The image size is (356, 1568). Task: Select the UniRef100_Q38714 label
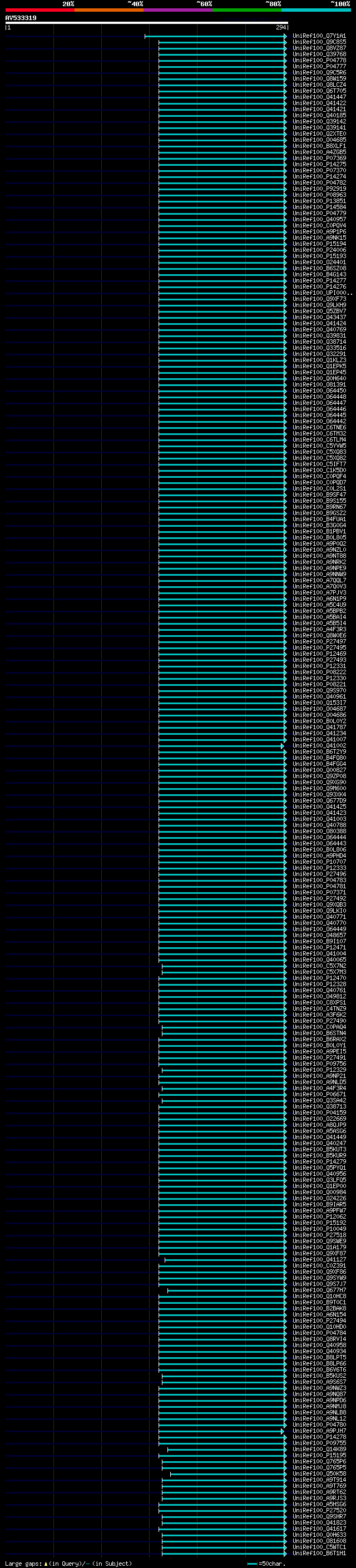[x=319, y=342]
